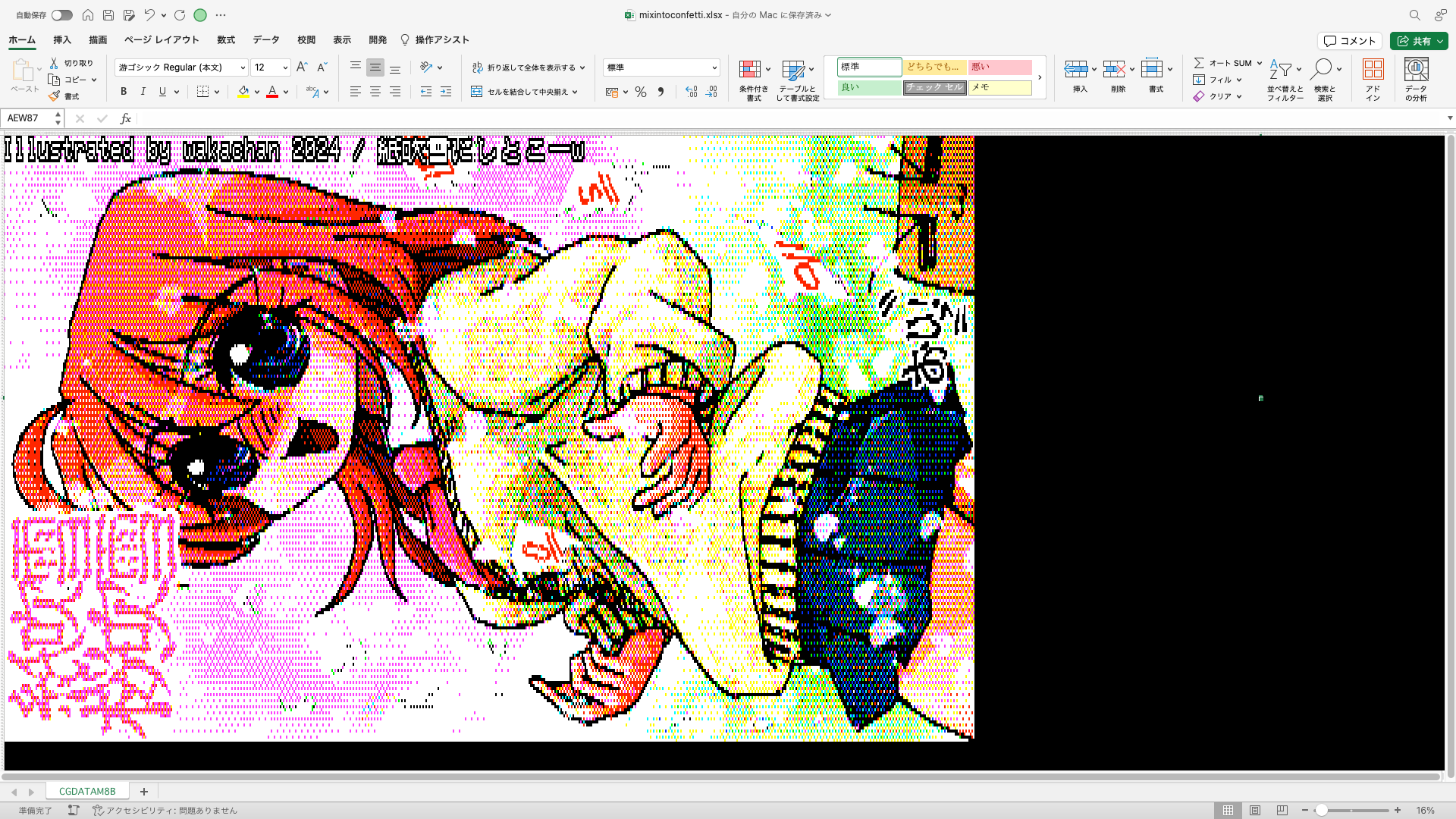Viewport: 1456px width, 819px height.
Task: Click 折り返して全体を表示する wrap text
Action: pos(529,67)
